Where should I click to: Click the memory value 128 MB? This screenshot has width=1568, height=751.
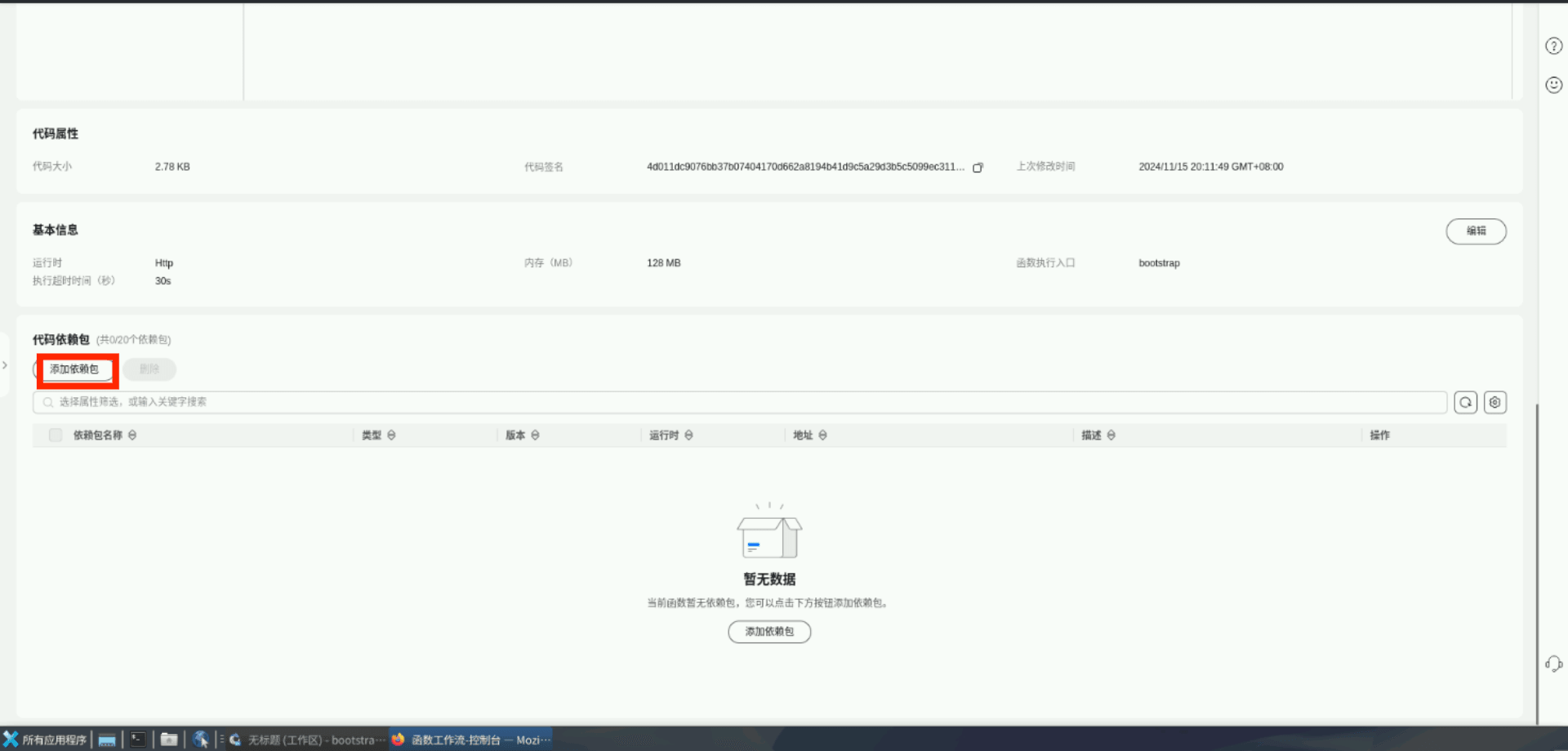click(x=663, y=263)
